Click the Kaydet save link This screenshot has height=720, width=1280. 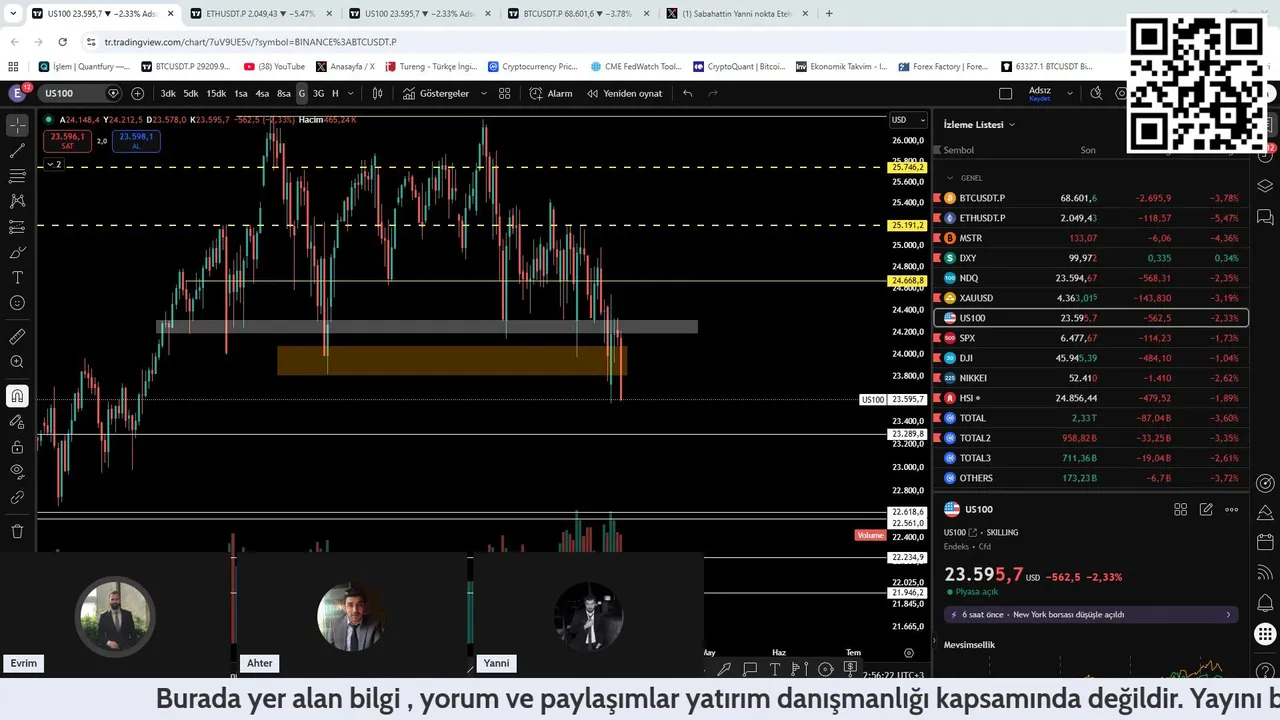[1040, 99]
